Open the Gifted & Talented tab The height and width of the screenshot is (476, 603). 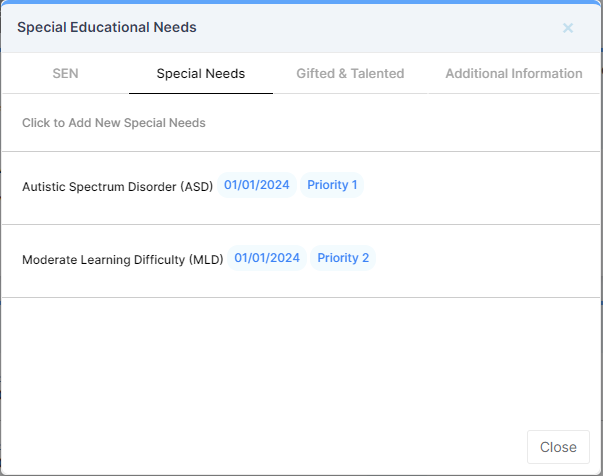click(350, 73)
